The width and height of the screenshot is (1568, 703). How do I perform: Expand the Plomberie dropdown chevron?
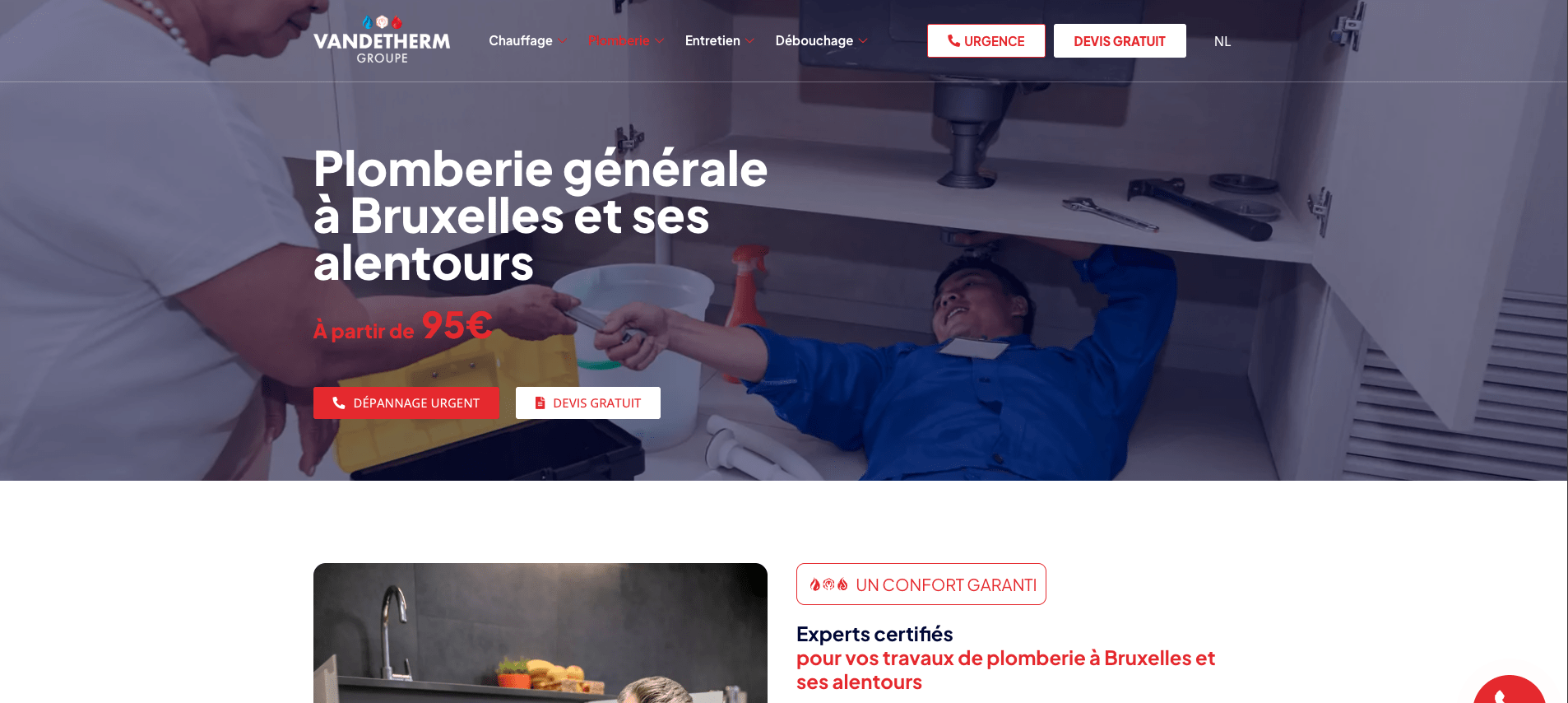660,40
